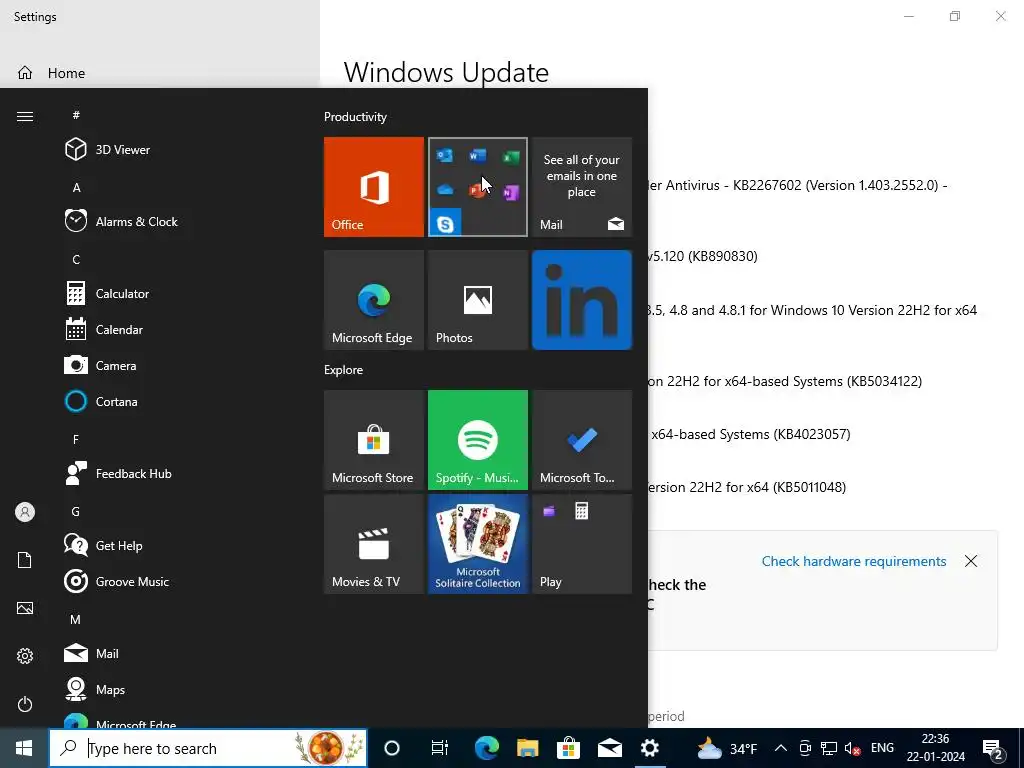
Task: Open Microsoft Solitaire Collection tile
Action: tap(477, 544)
